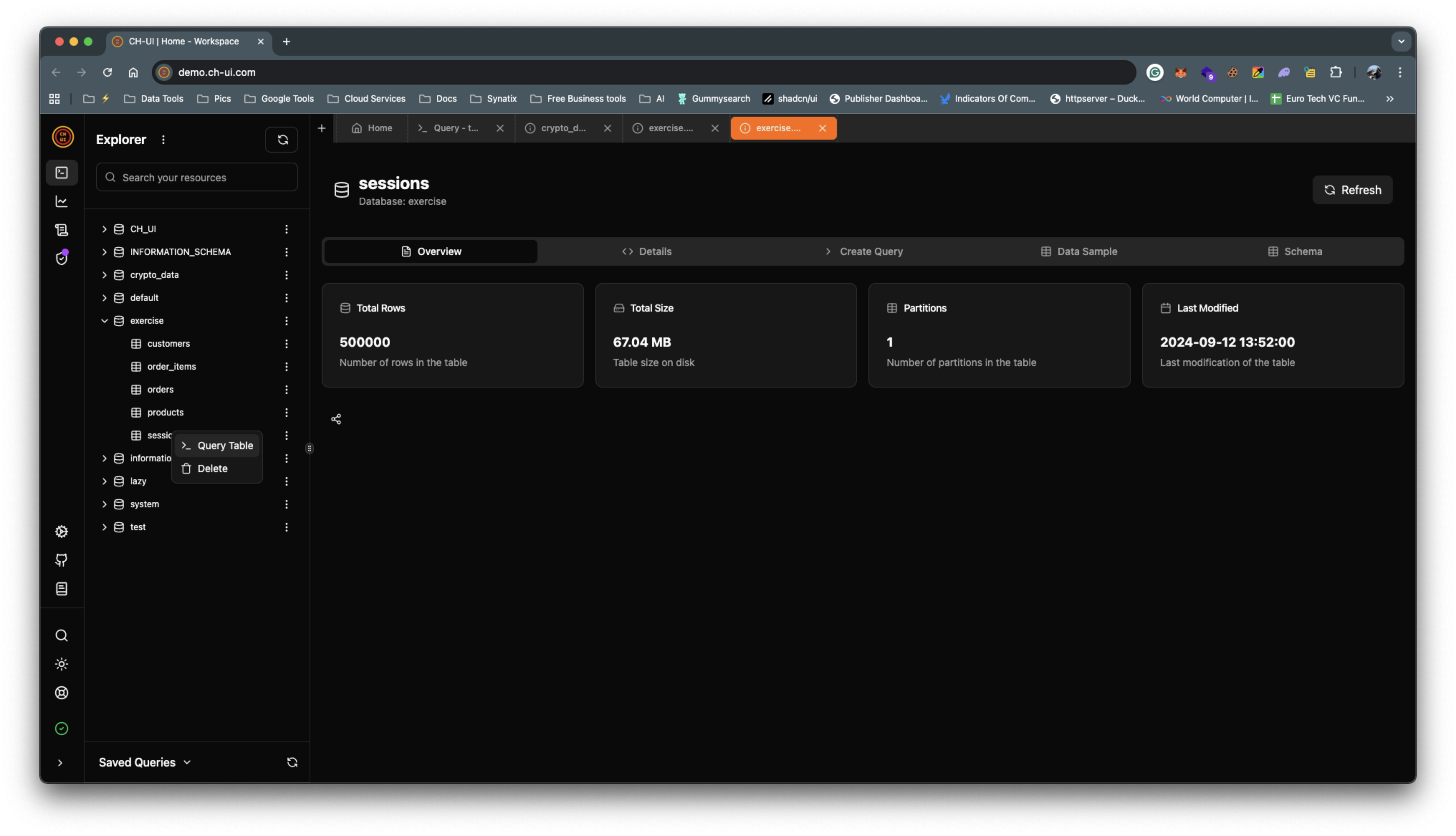The image size is (1456, 836).
Task: Switch to the Details tab
Action: point(646,251)
